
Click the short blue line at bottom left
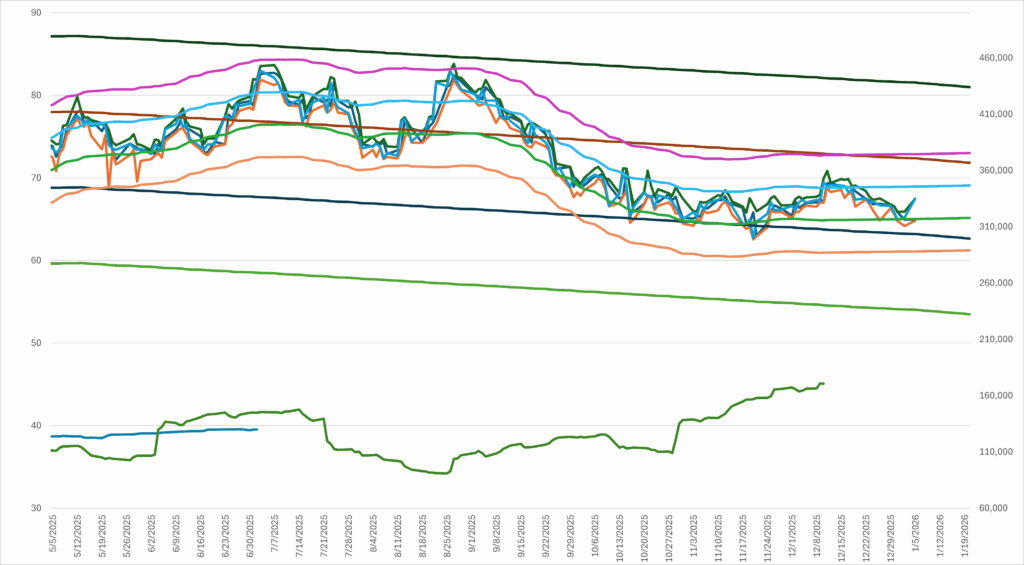(x=150, y=433)
